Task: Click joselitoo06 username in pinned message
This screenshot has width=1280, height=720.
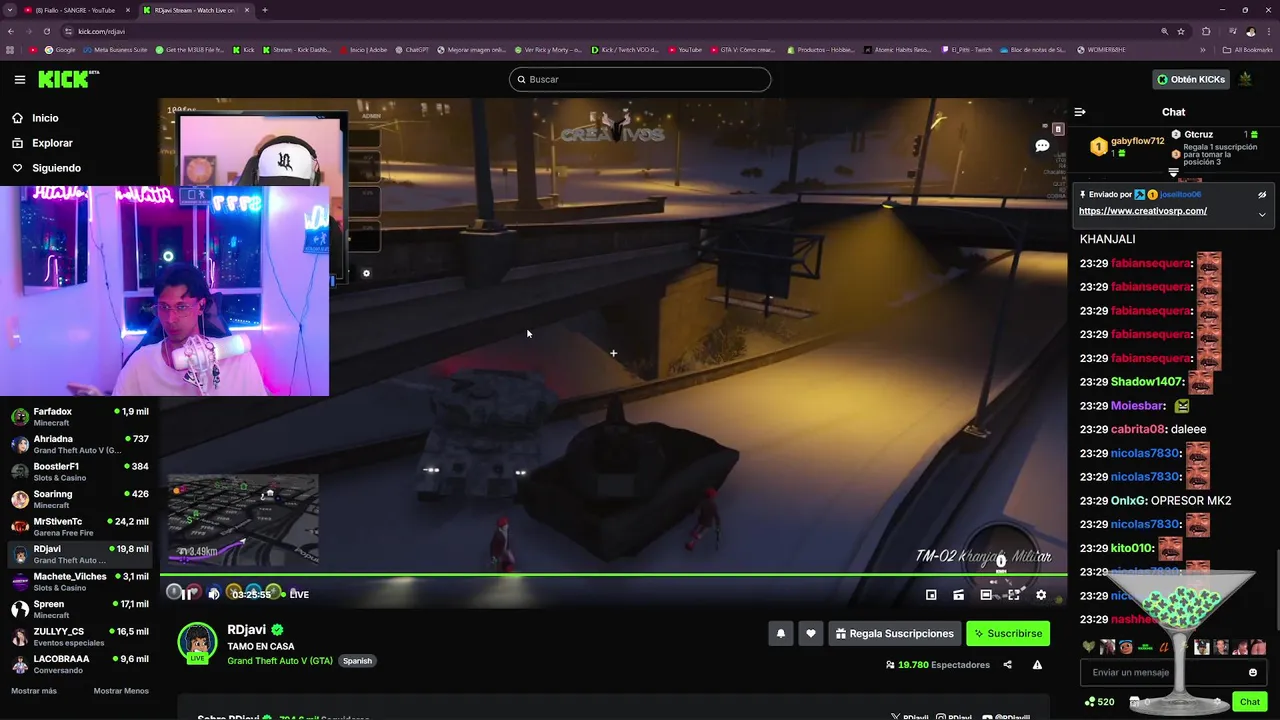Action: (x=1181, y=194)
